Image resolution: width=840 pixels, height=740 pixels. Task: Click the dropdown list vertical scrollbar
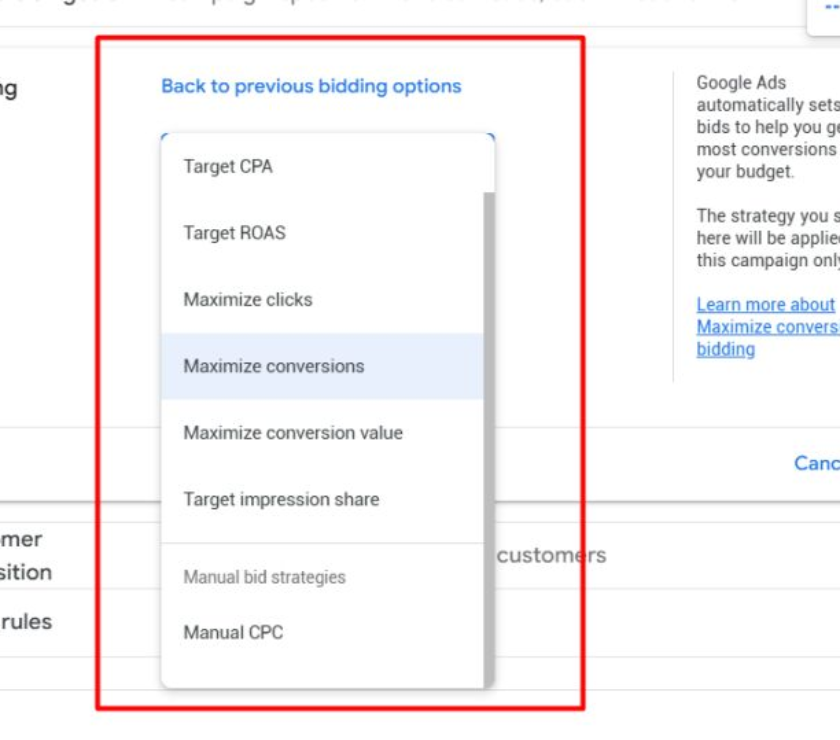tap(489, 439)
